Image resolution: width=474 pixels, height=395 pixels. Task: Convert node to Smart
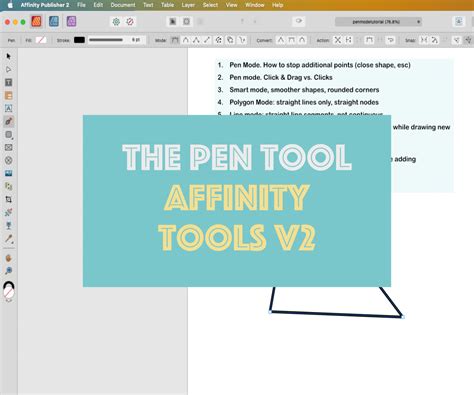point(302,40)
